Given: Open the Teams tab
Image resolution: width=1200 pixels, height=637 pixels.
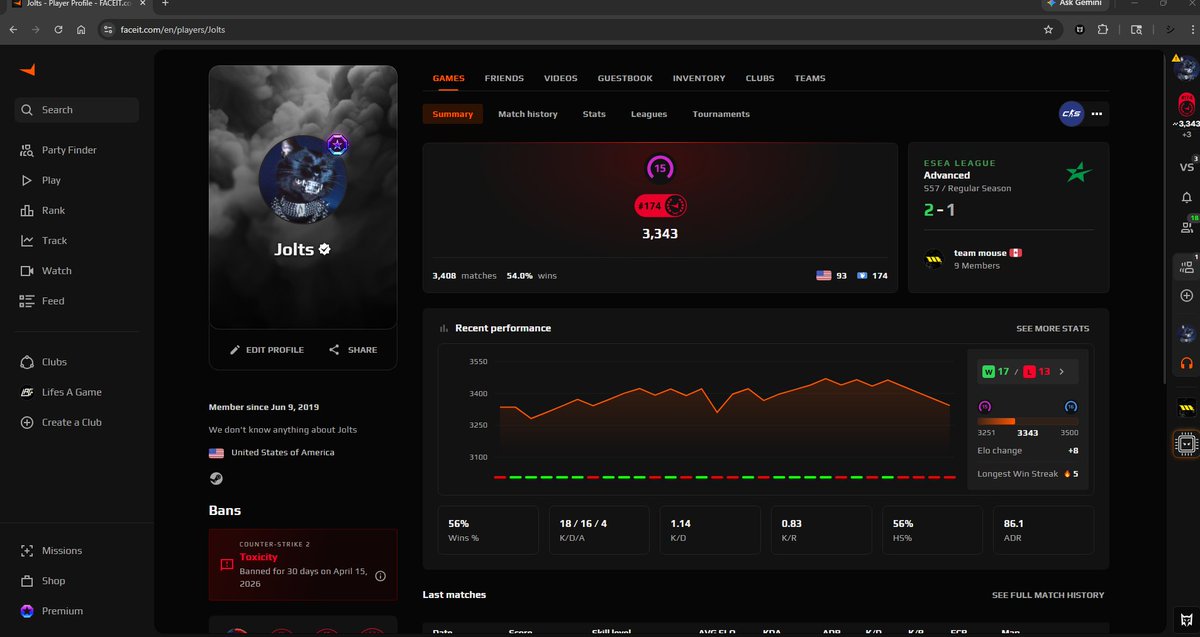Looking at the screenshot, I should (810, 78).
